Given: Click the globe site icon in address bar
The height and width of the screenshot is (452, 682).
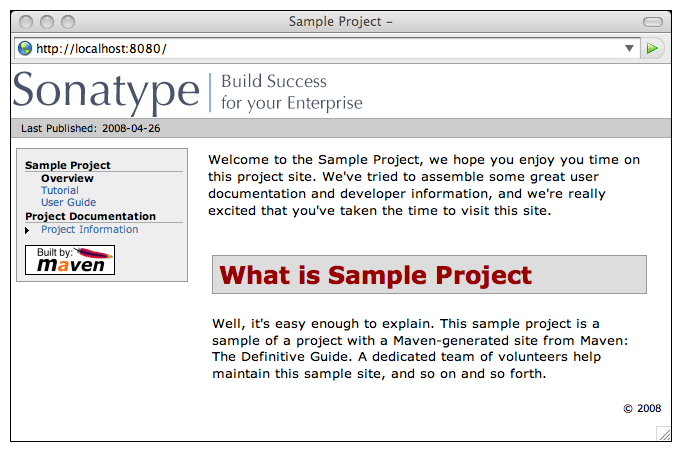Looking at the screenshot, I should (25, 48).
